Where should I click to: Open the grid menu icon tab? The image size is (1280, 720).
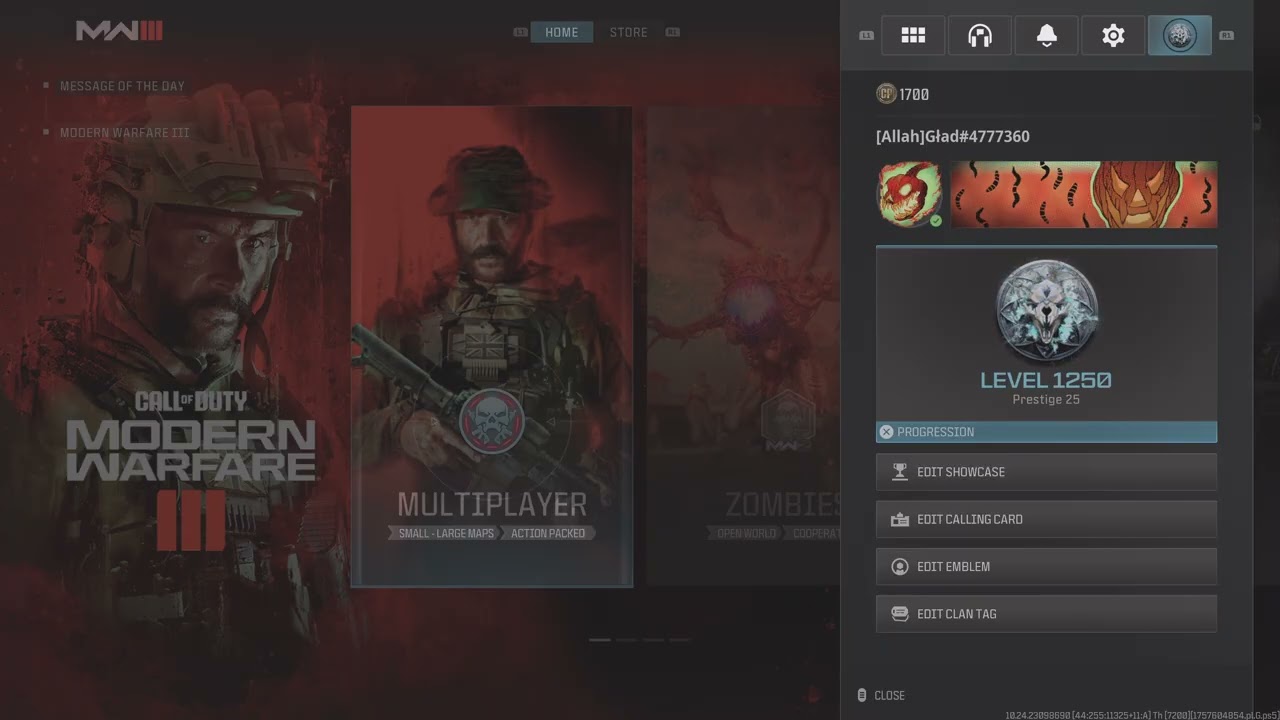913,36
